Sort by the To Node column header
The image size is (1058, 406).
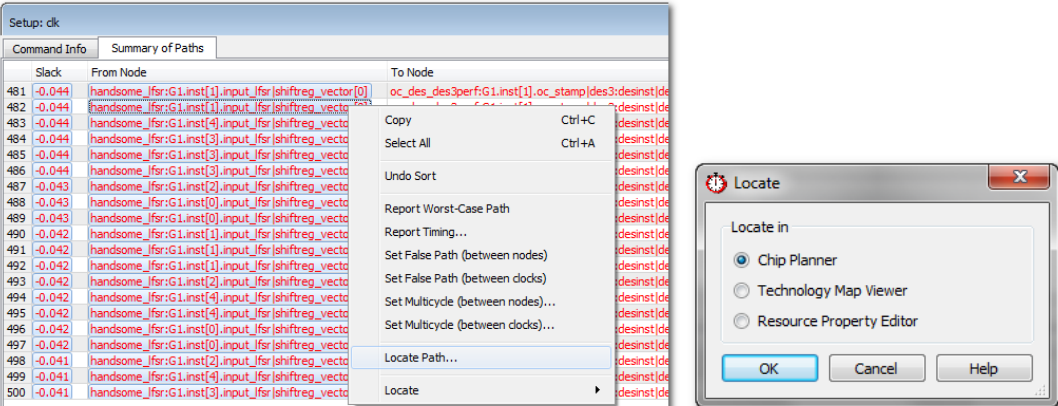(x=528, y=72)
